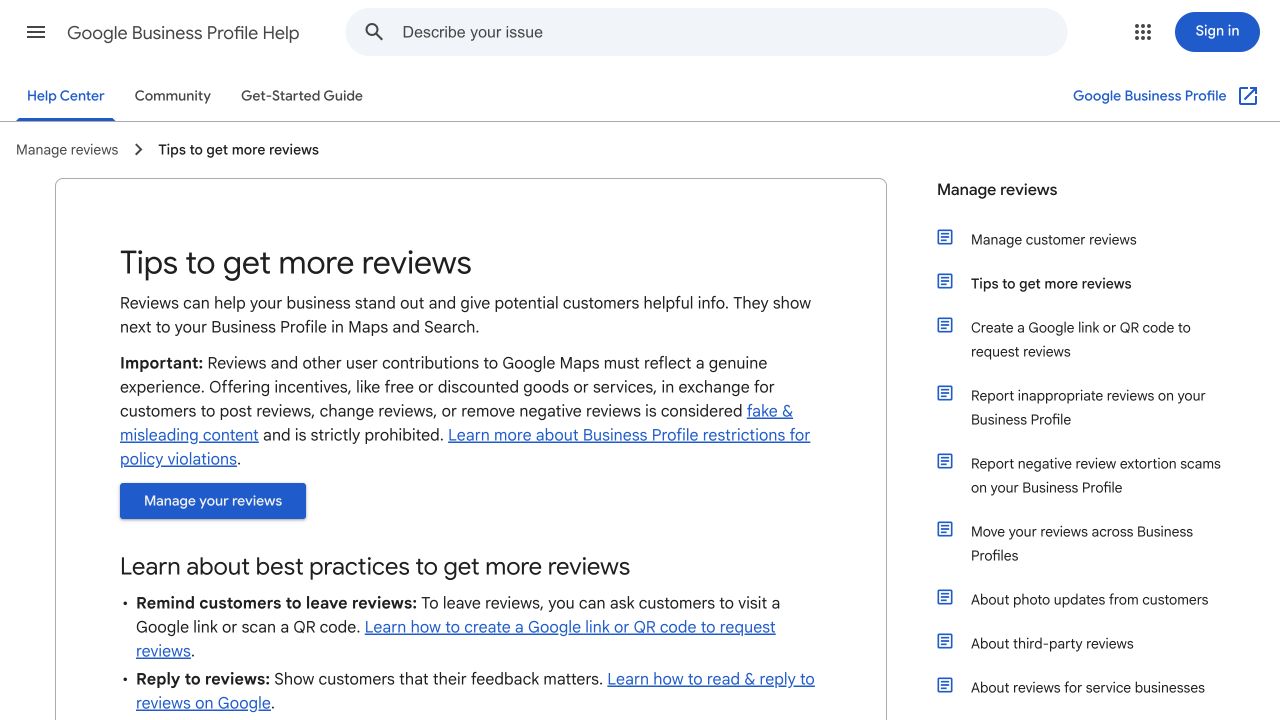Open the Google Business Profile link
Image resolution: width=1280 pixels, height=720 pixels.
[1150, 96]
